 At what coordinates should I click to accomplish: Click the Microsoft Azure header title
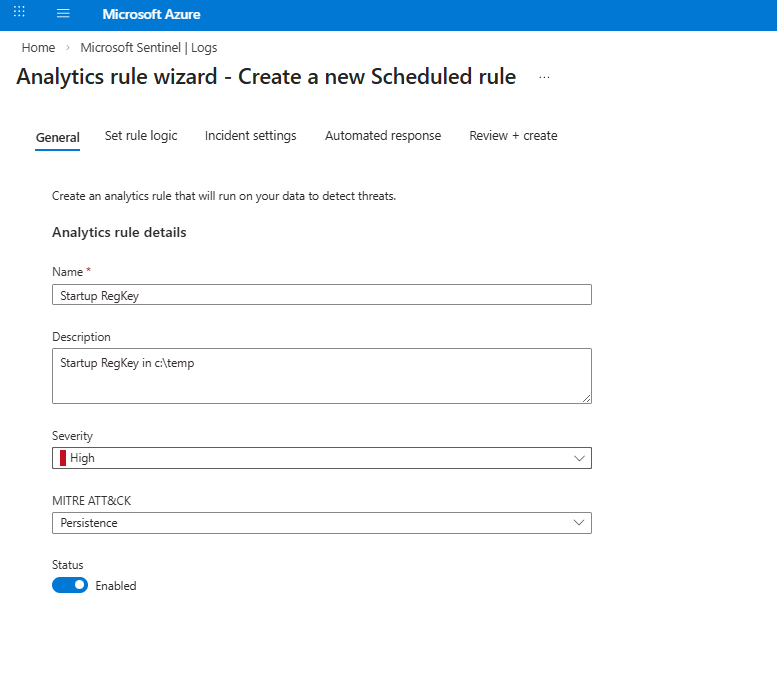(151, 15)
